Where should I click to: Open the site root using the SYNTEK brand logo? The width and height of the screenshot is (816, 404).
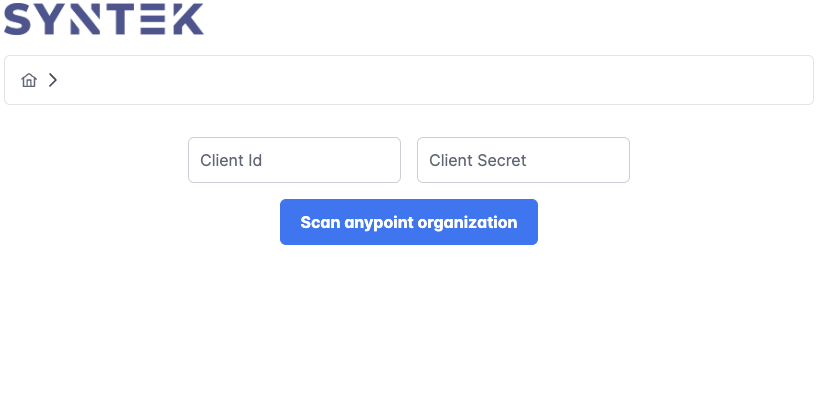pyautogui.click(x=104, y=19)
